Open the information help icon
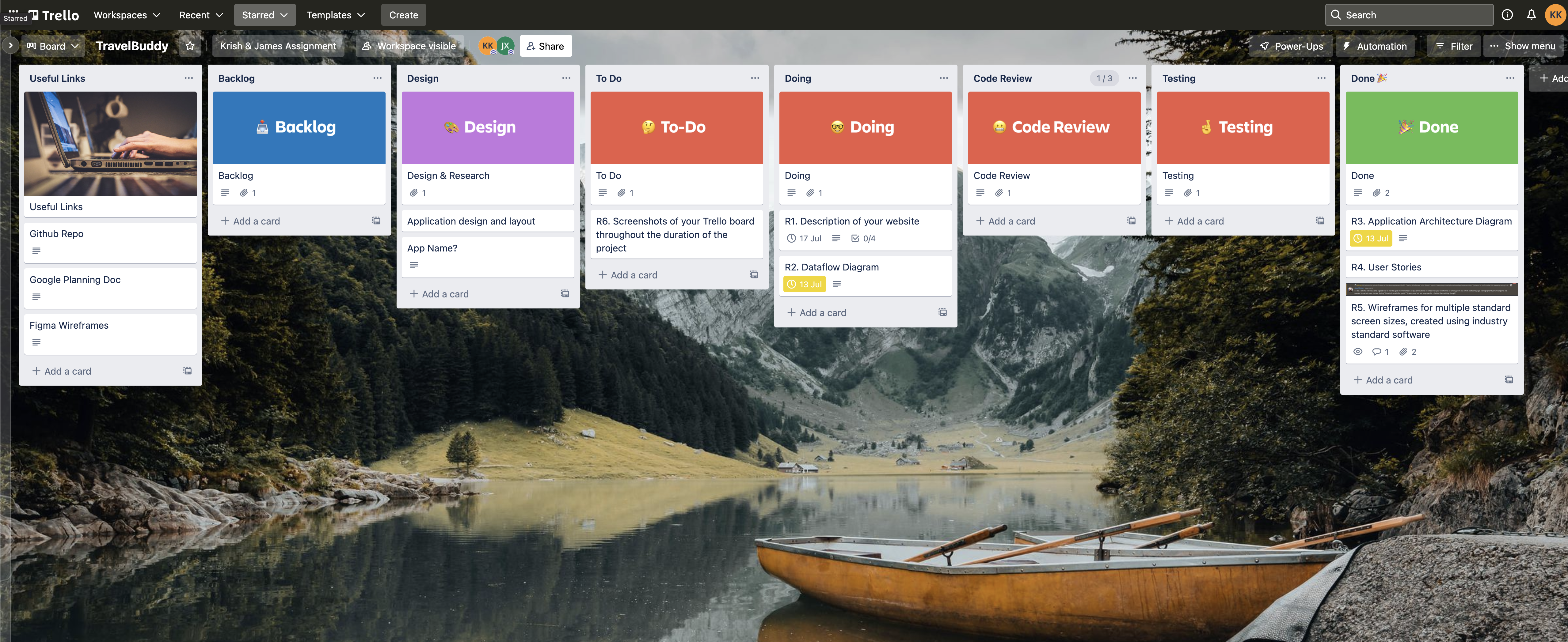The width and height of the screenshot is (1568, 642). pyautogui.click(x=1507, y=15)
